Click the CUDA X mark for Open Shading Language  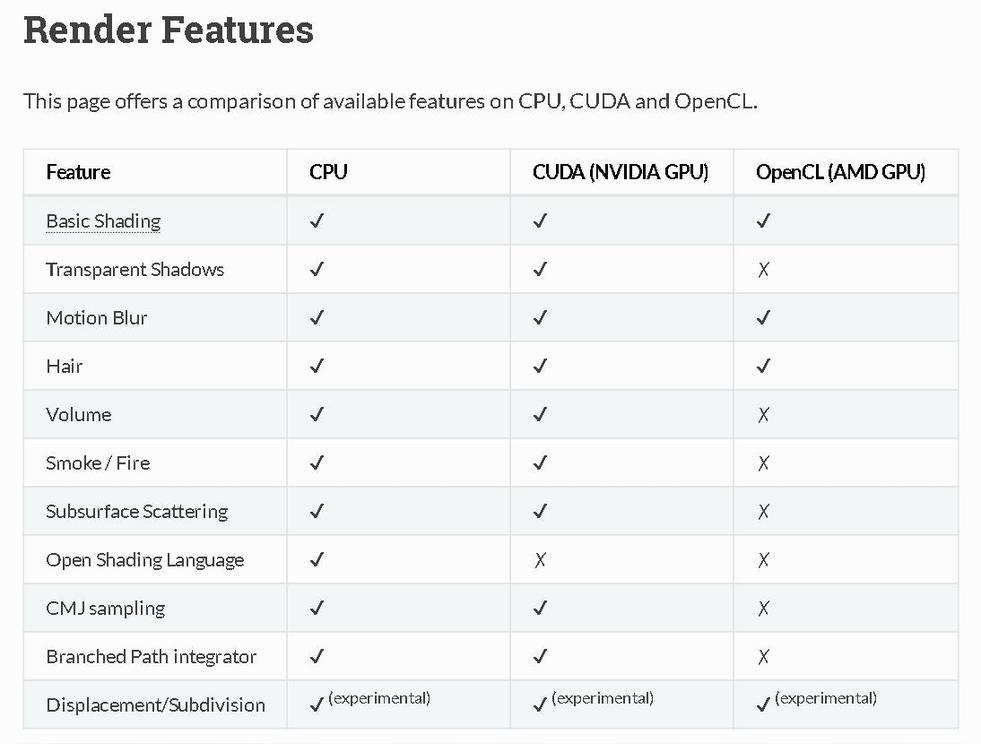[x=540, y=560]
